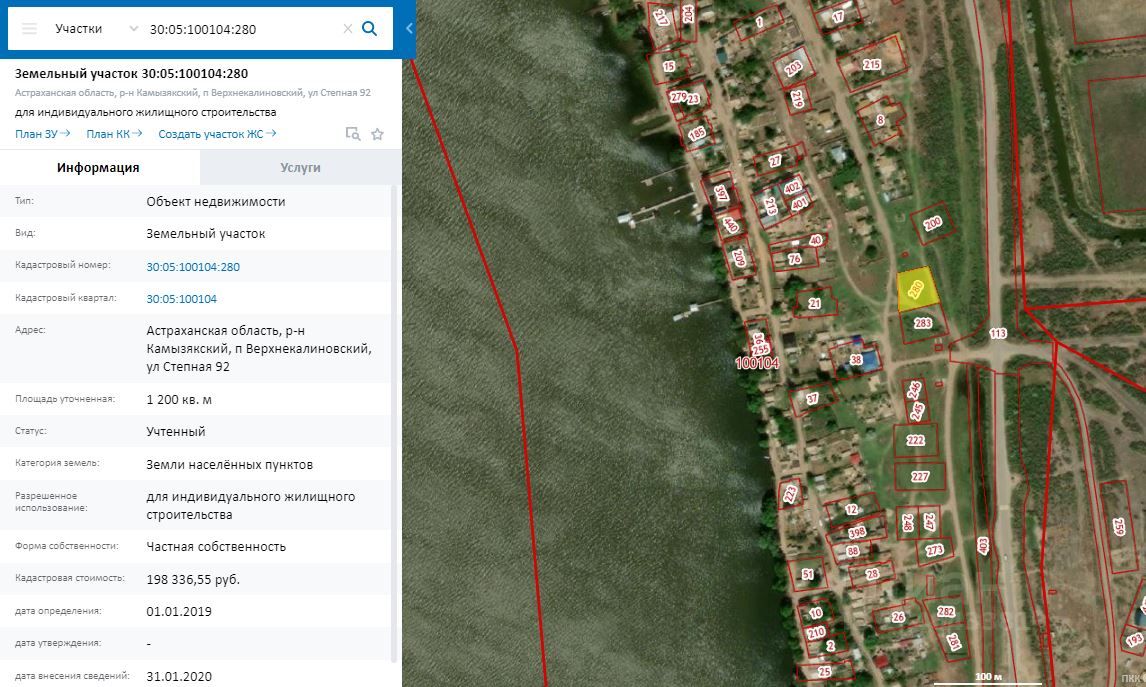Select parcel 21 on the map
Image resolution: width=1146 pixels, height=687 pixels.
814,303
